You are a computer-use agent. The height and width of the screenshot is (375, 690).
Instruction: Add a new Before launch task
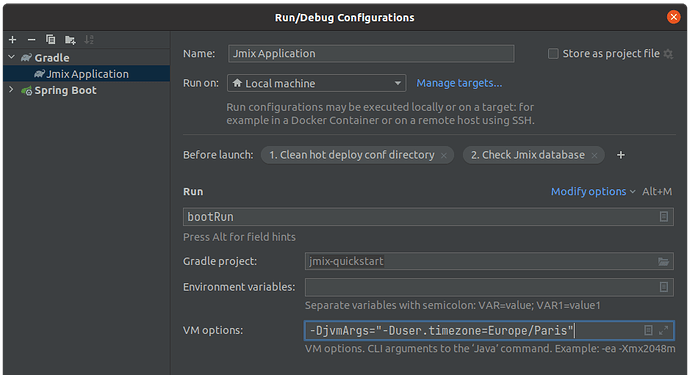pyautogui.click(x=620, y=155)
